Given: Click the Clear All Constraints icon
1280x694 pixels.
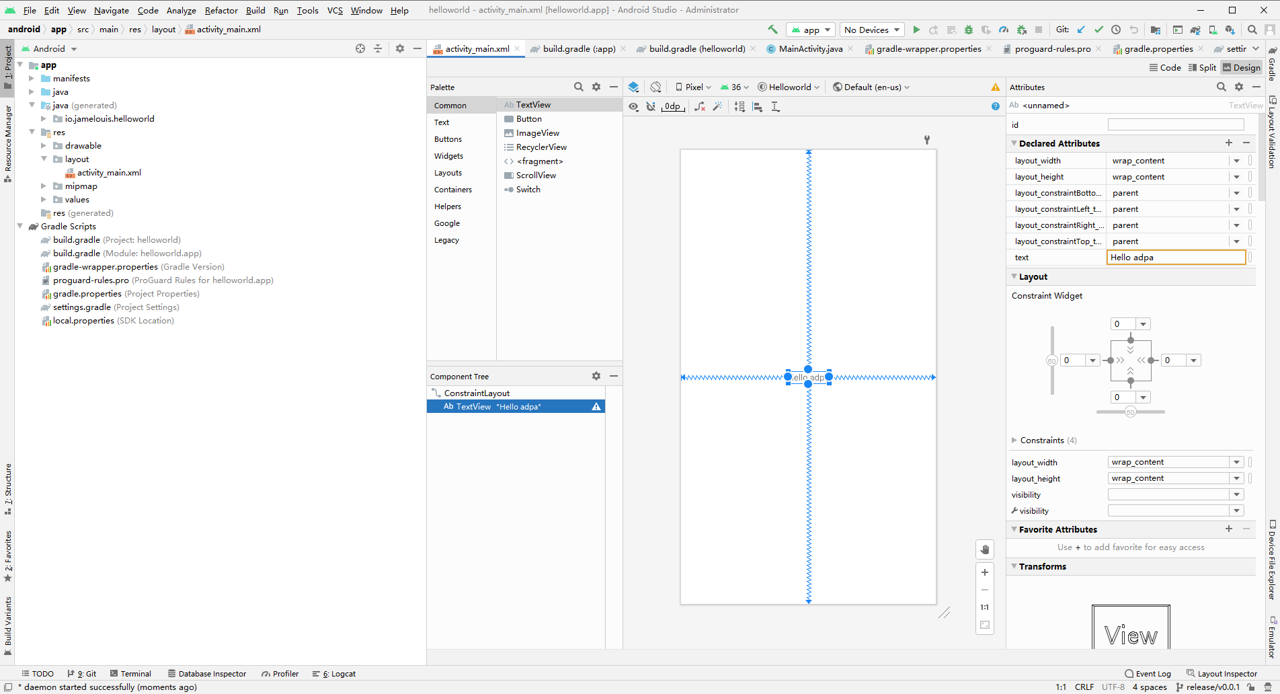Looking at the screenshot, I should coord(699,106).
